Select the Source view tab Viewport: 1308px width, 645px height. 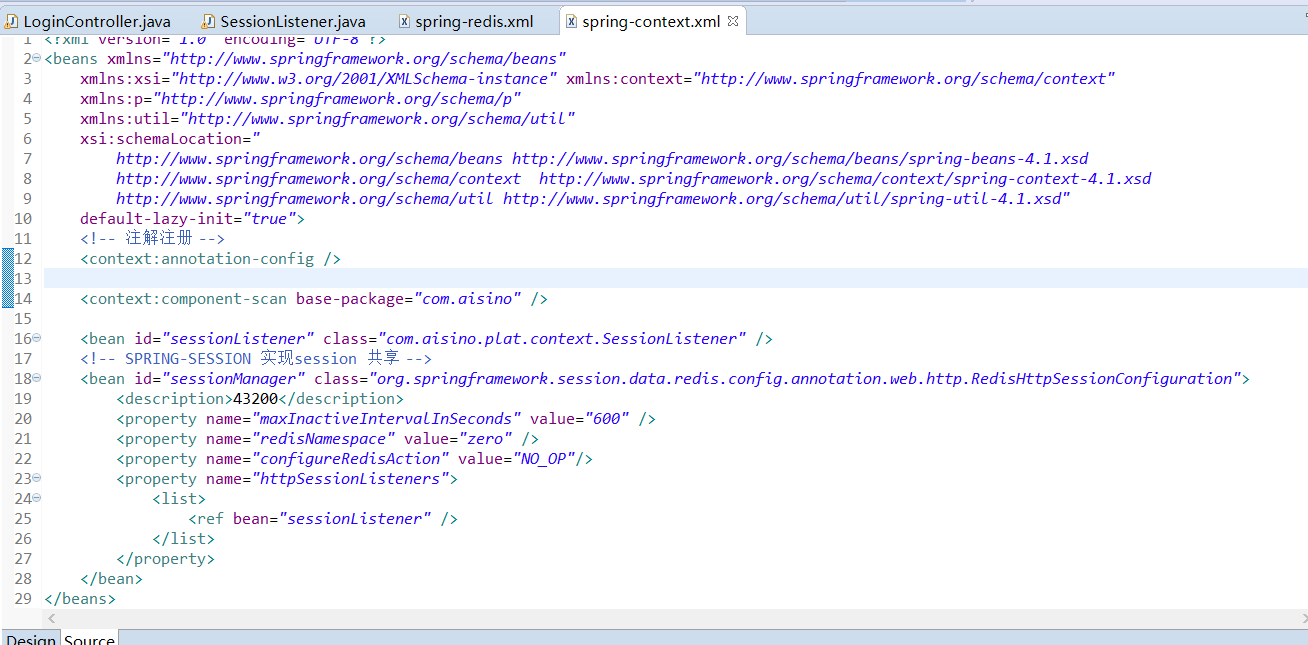88,639
